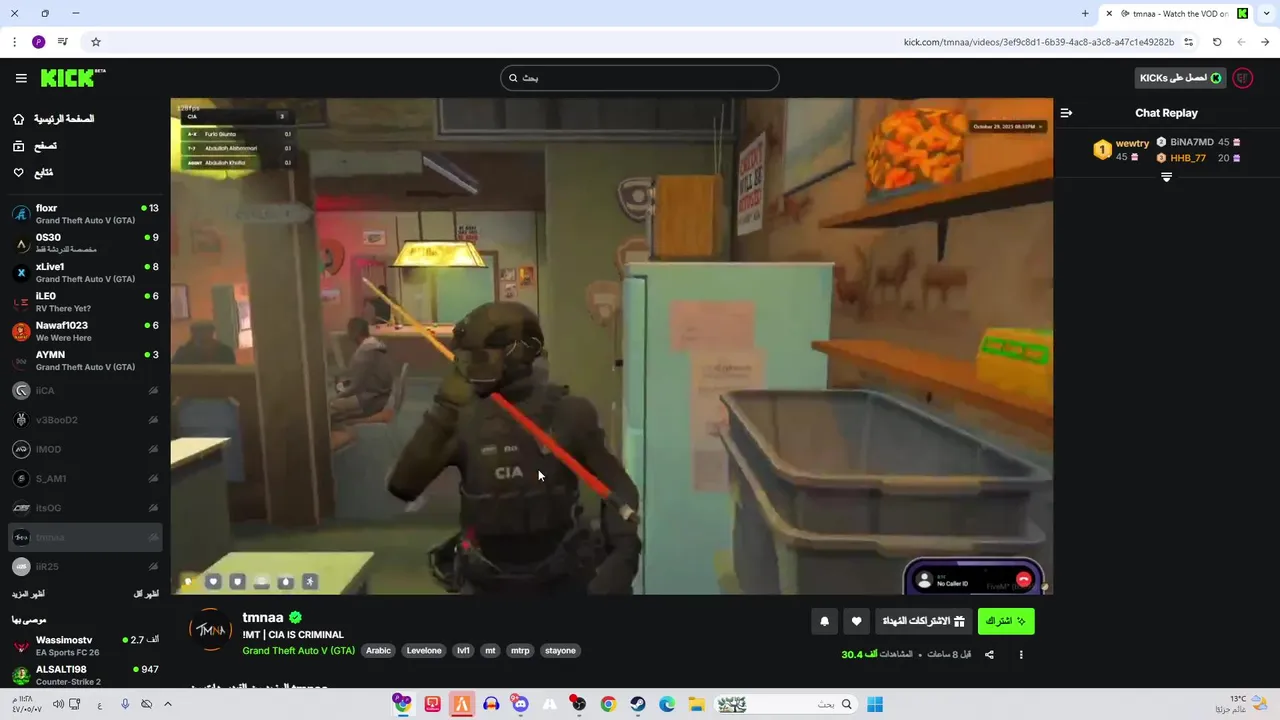
Task: Select offline channel IMOD
Action: pyautogui.click(x=85, y=449)
